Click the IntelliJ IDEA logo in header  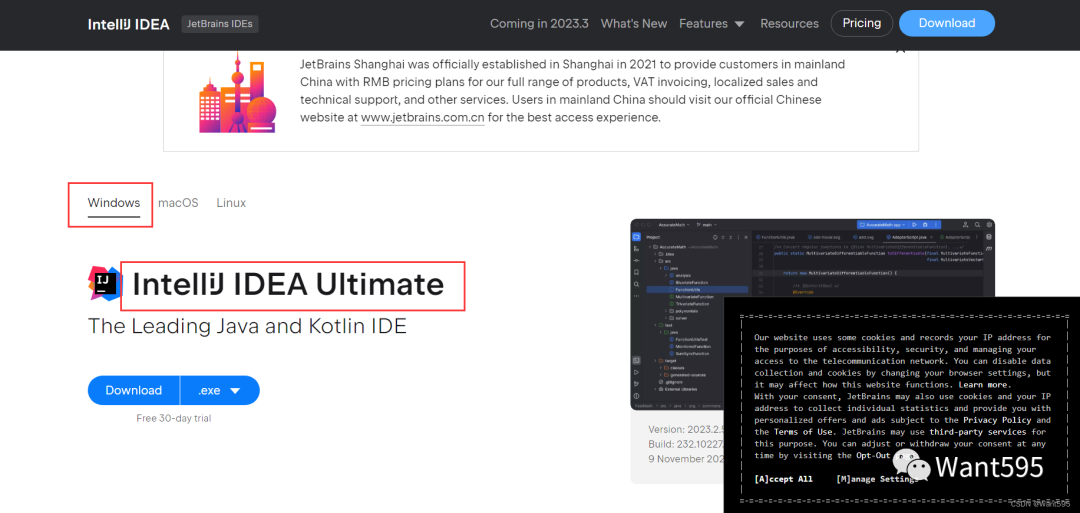(x=129, y=24)
